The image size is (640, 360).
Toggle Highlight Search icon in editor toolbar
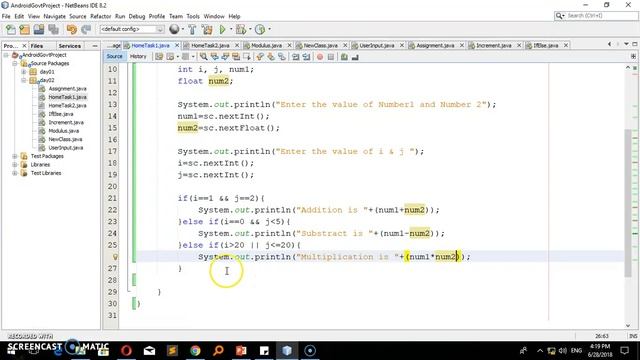[236, 57]
